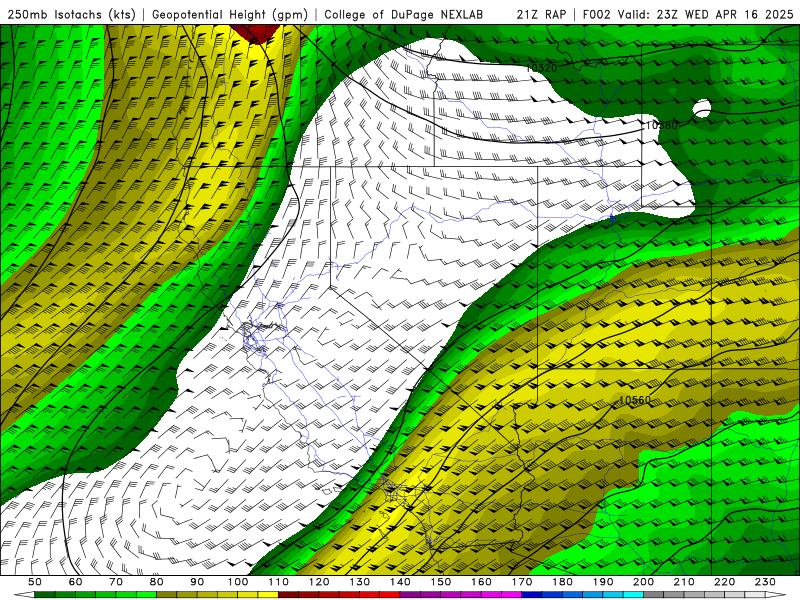The height and width of the screenshot is (600, 800).
Task: Click the 'Geopotential Height (gpm)' title text
Action: pos(230,14)
